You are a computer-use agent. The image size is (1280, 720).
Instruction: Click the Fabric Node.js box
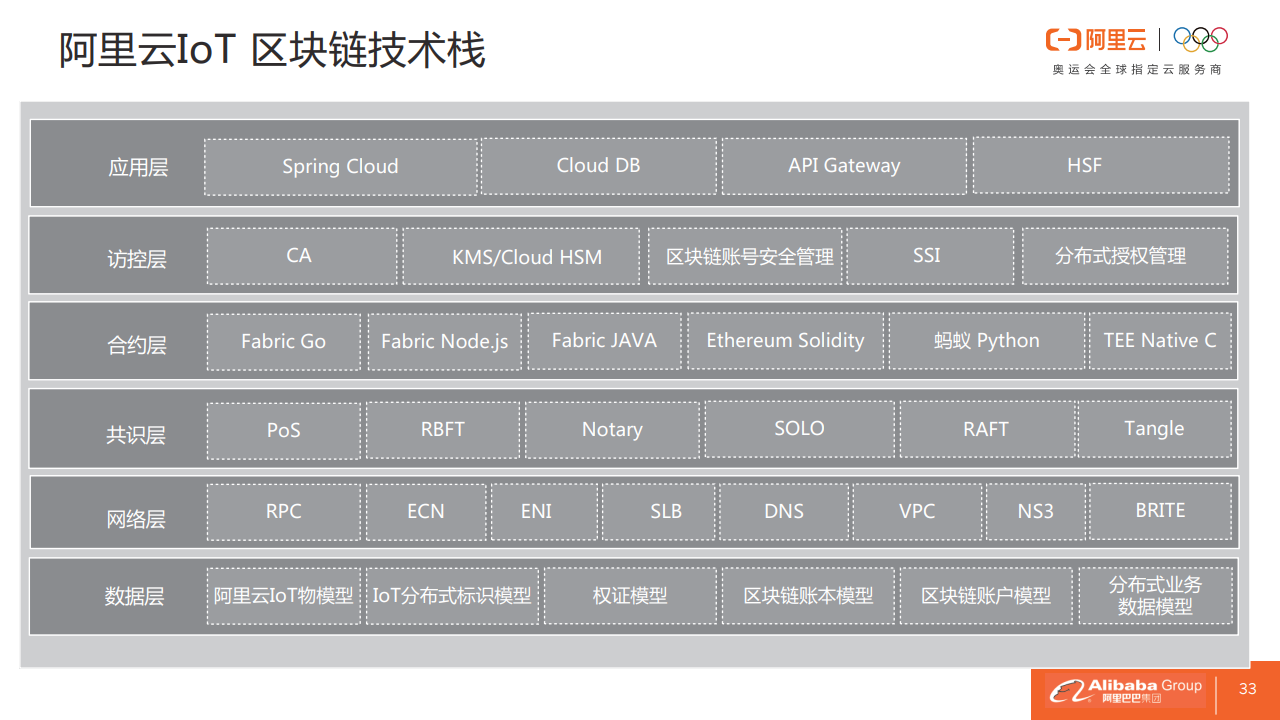(x=444, y=342)
